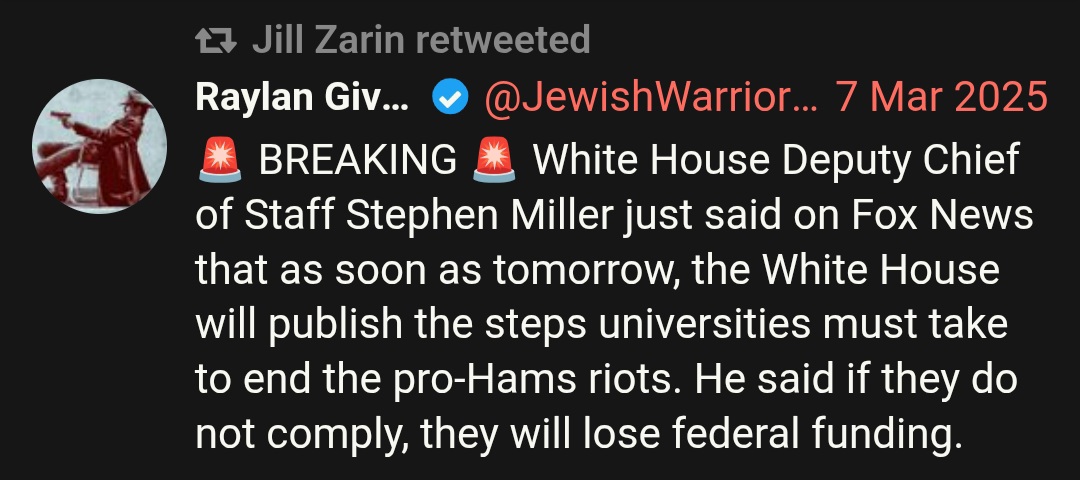
Task: Open the 7 Mar 2025 timestamp
Action: tap(942, 97)
